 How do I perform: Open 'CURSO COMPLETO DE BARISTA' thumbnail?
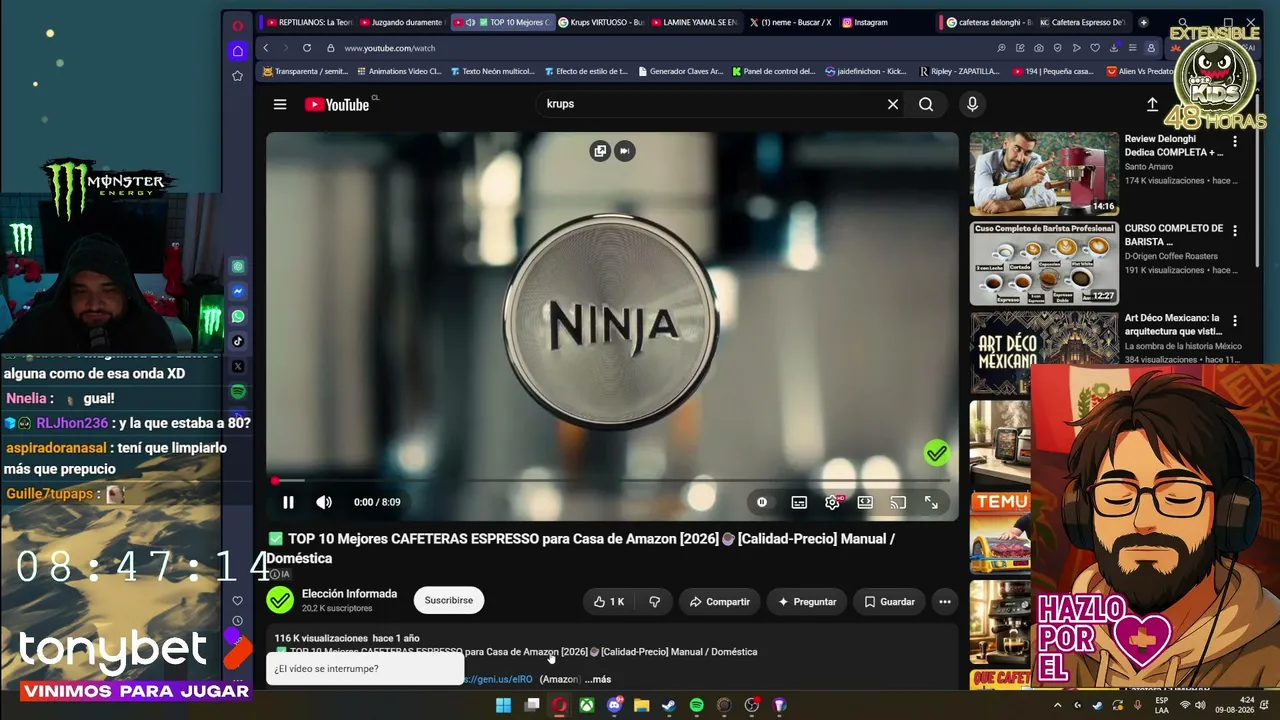tap(1044, 264)
